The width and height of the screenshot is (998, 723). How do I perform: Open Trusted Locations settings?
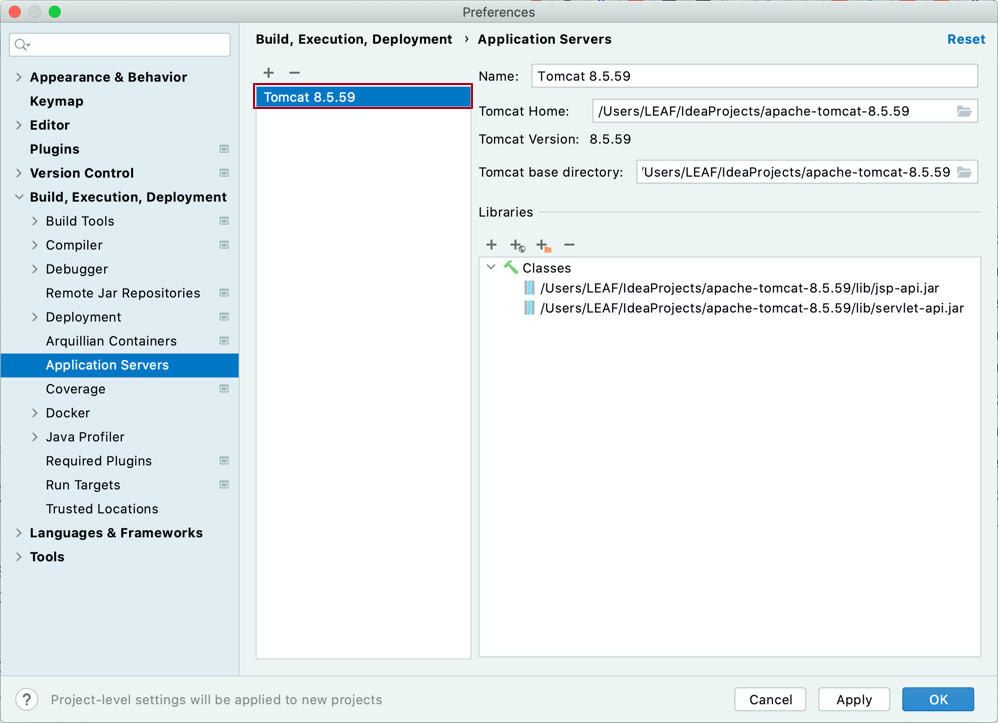pos(102,509)
